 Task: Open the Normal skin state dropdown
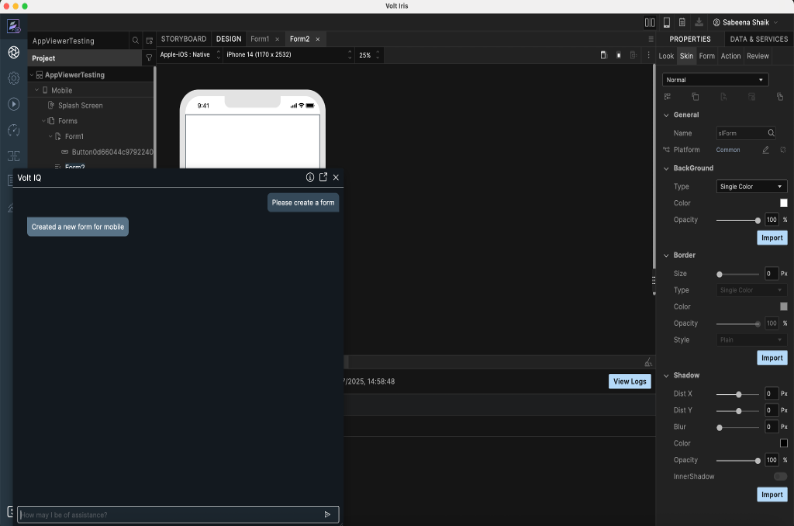(x=715, y=80)
